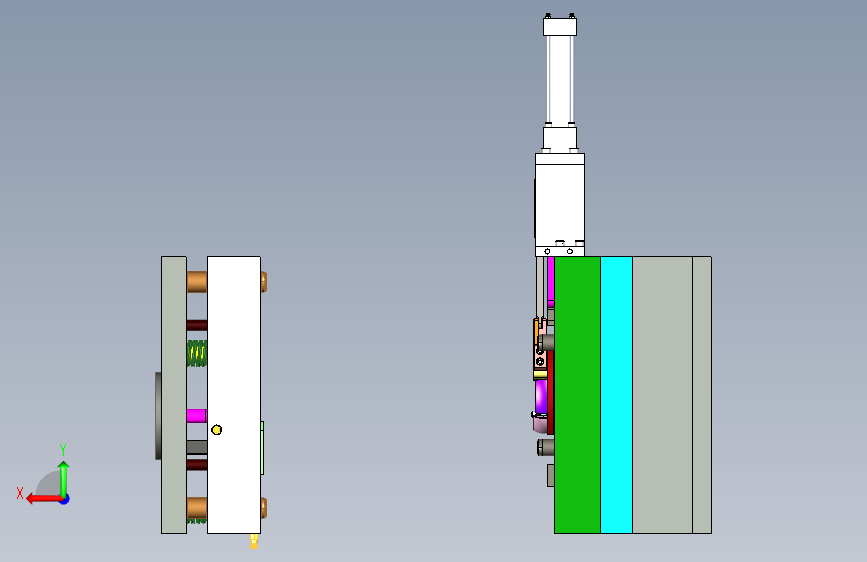Select the cyan mold plate

point(617,394)
